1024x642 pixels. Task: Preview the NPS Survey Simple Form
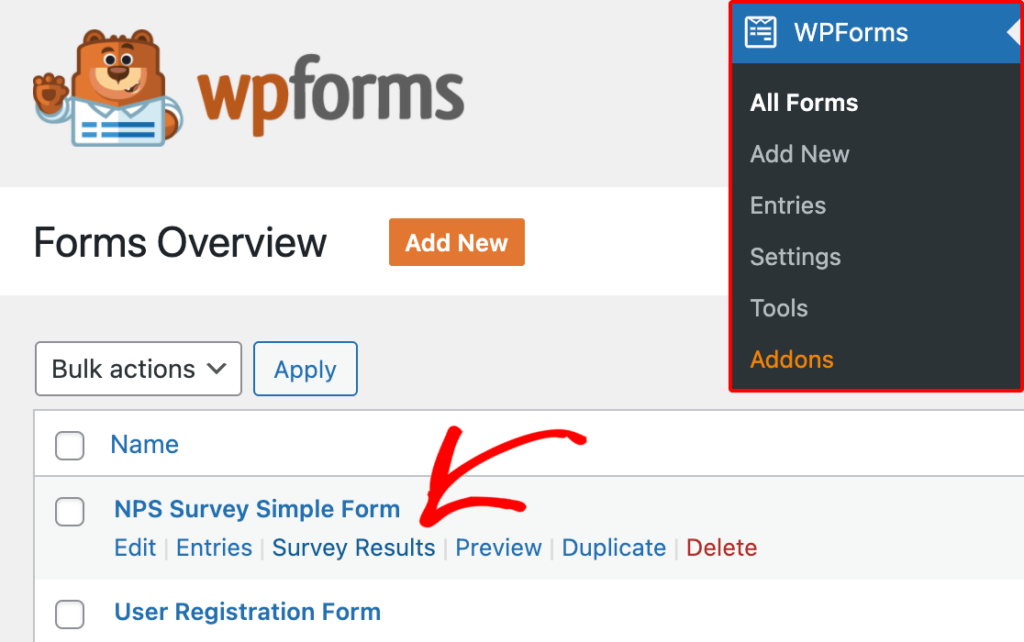(498, 547)
